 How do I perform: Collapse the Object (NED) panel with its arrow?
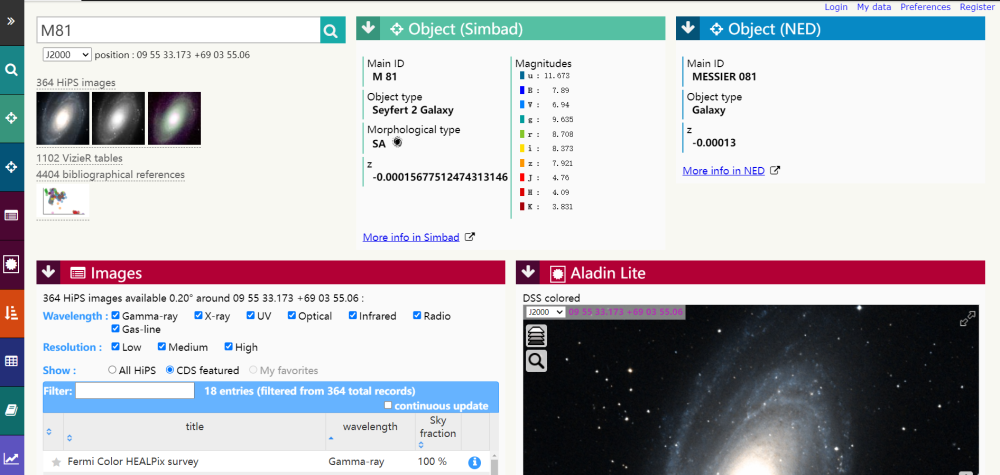688,29
